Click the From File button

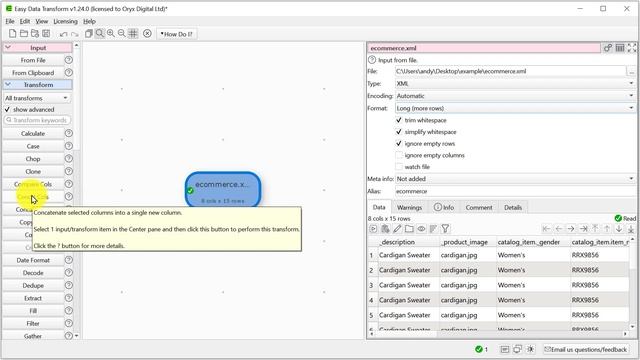click(x=33, y=60)
